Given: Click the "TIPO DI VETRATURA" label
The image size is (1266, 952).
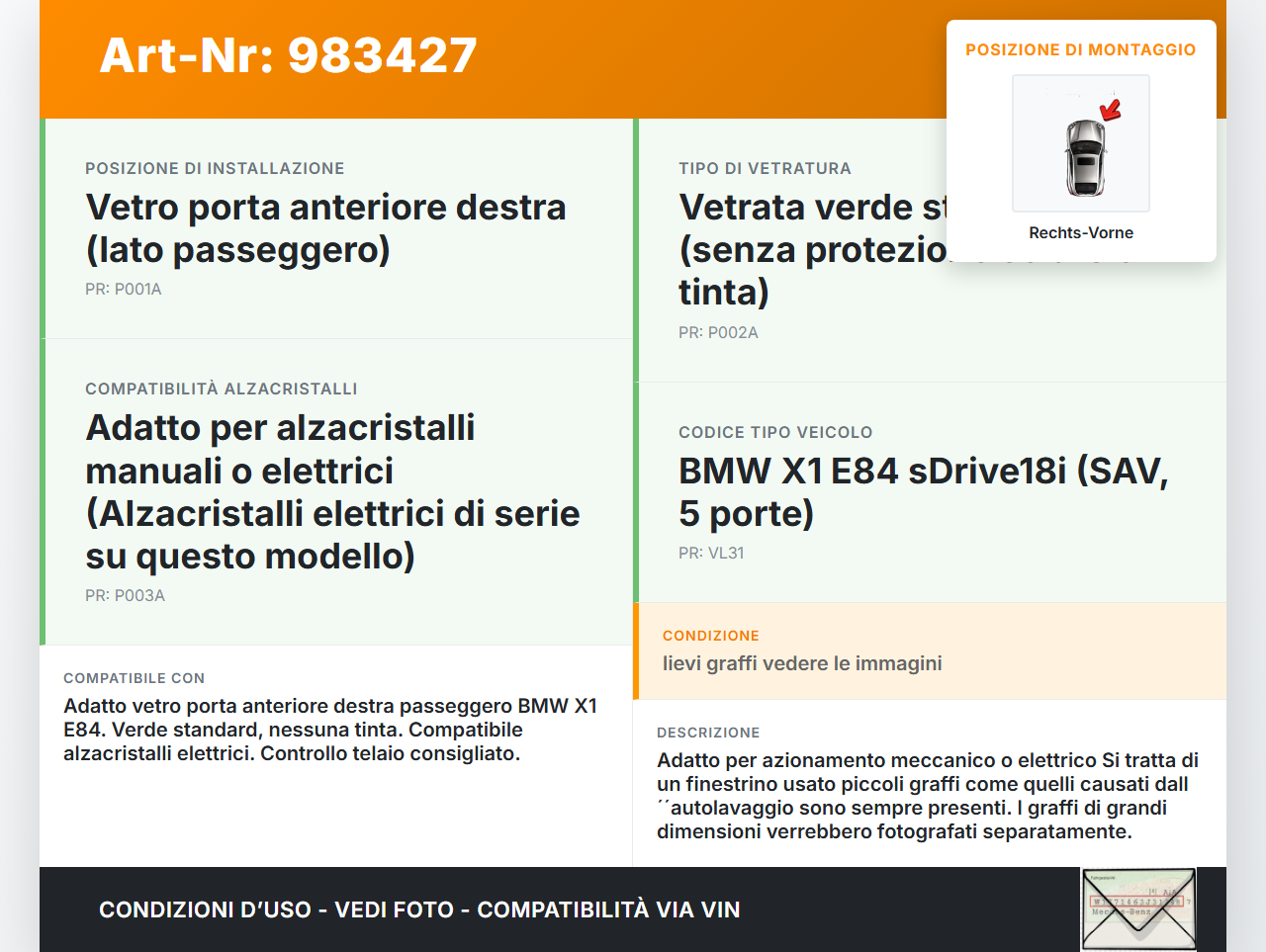Looking at the screenshot, I should pos(765,169).
